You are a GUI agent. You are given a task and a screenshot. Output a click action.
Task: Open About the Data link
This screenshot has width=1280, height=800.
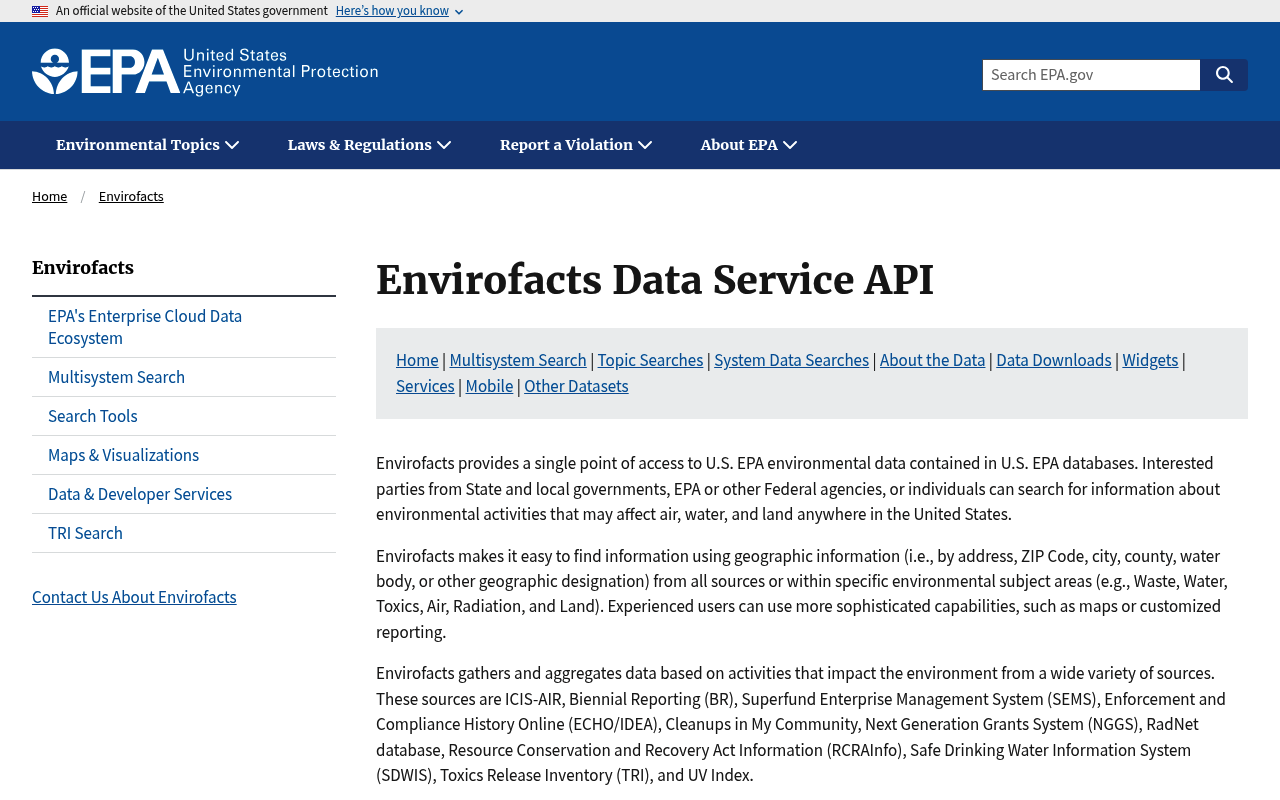[932, 360]
